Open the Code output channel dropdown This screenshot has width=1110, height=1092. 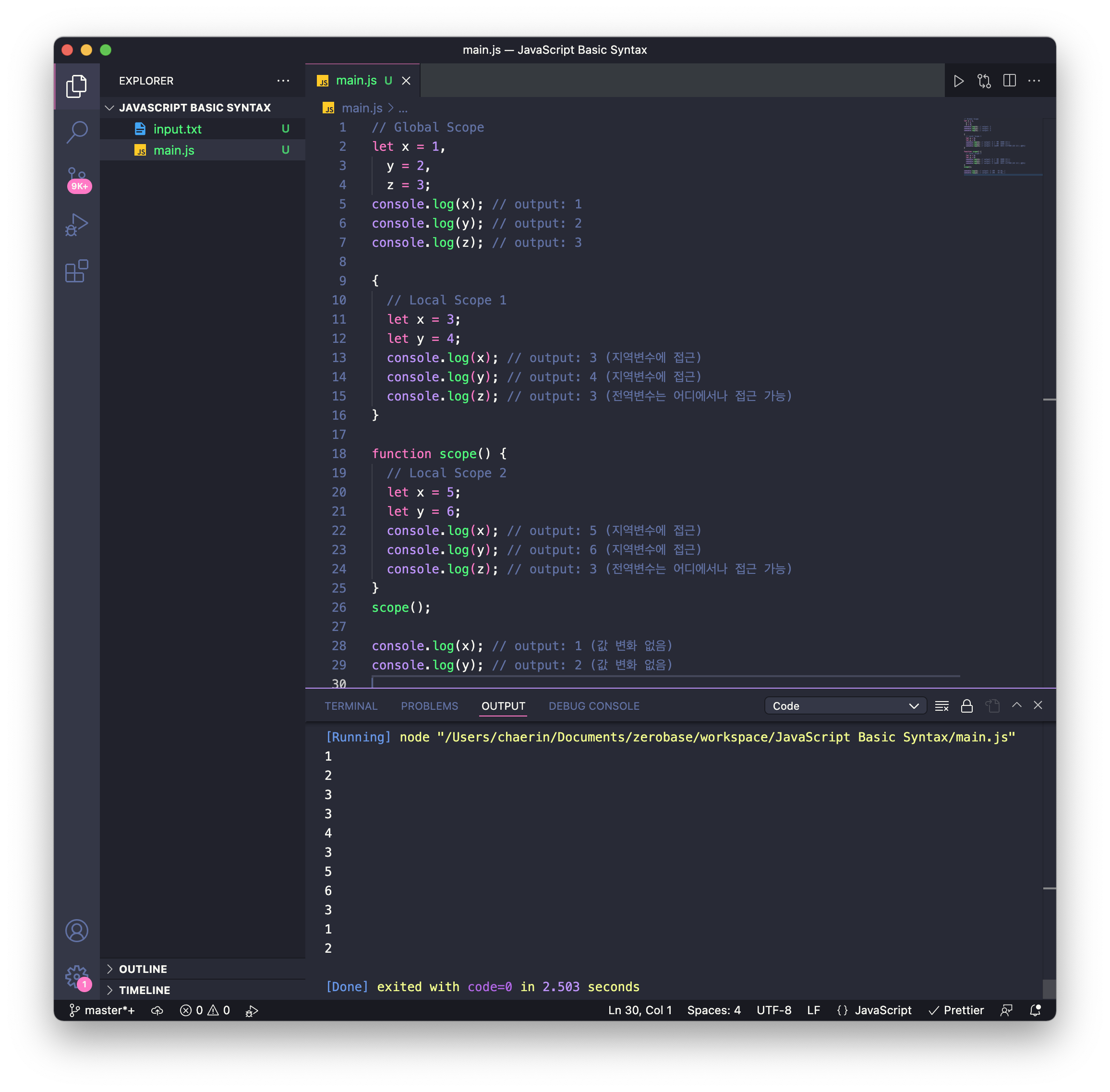coord(845,706)
